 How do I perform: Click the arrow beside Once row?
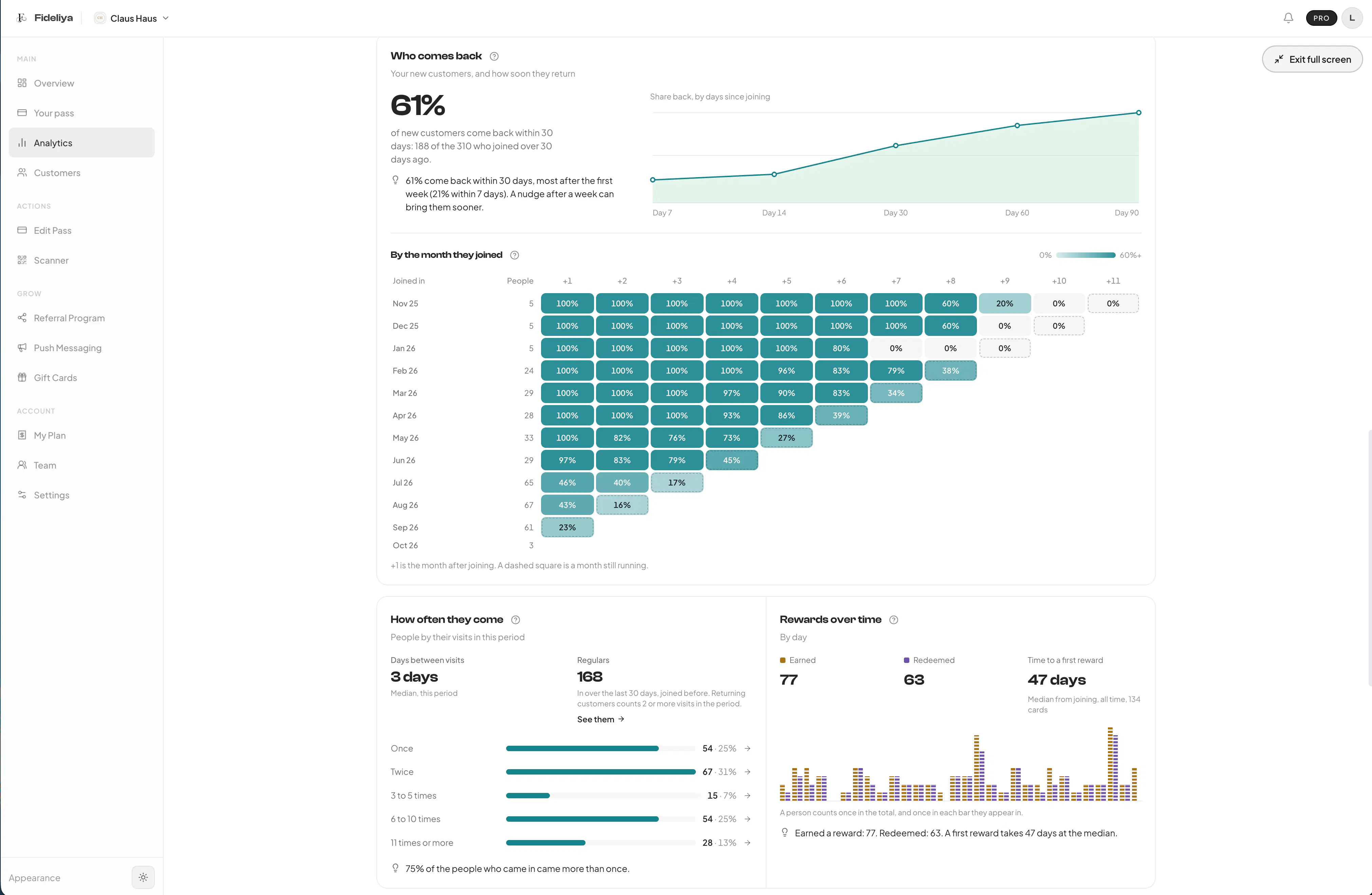(748, 748)
